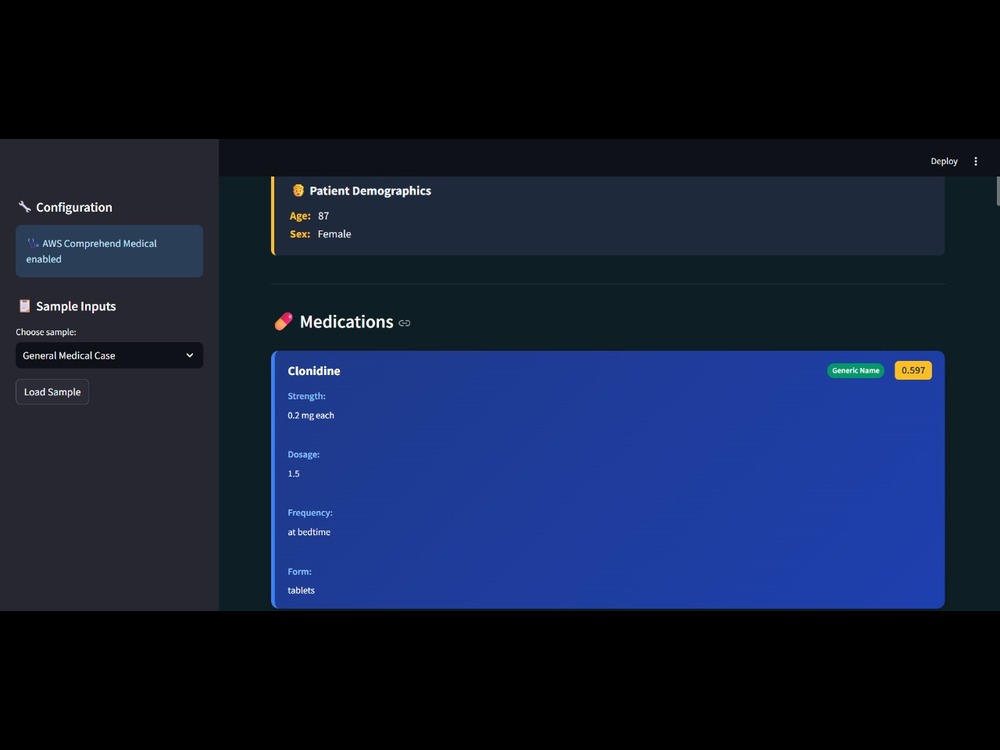Click the dropdown chevron arrow
The image size is (1000, 750).
pyautogui.click(x=189, y=355)
